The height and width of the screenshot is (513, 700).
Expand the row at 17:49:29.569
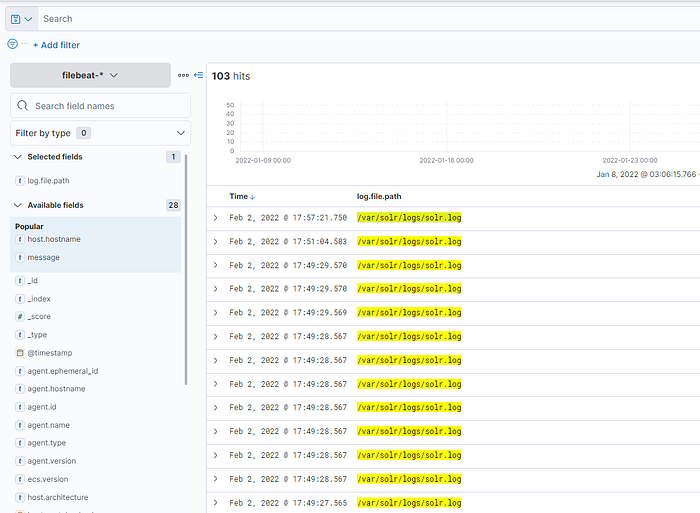(216, 313)
